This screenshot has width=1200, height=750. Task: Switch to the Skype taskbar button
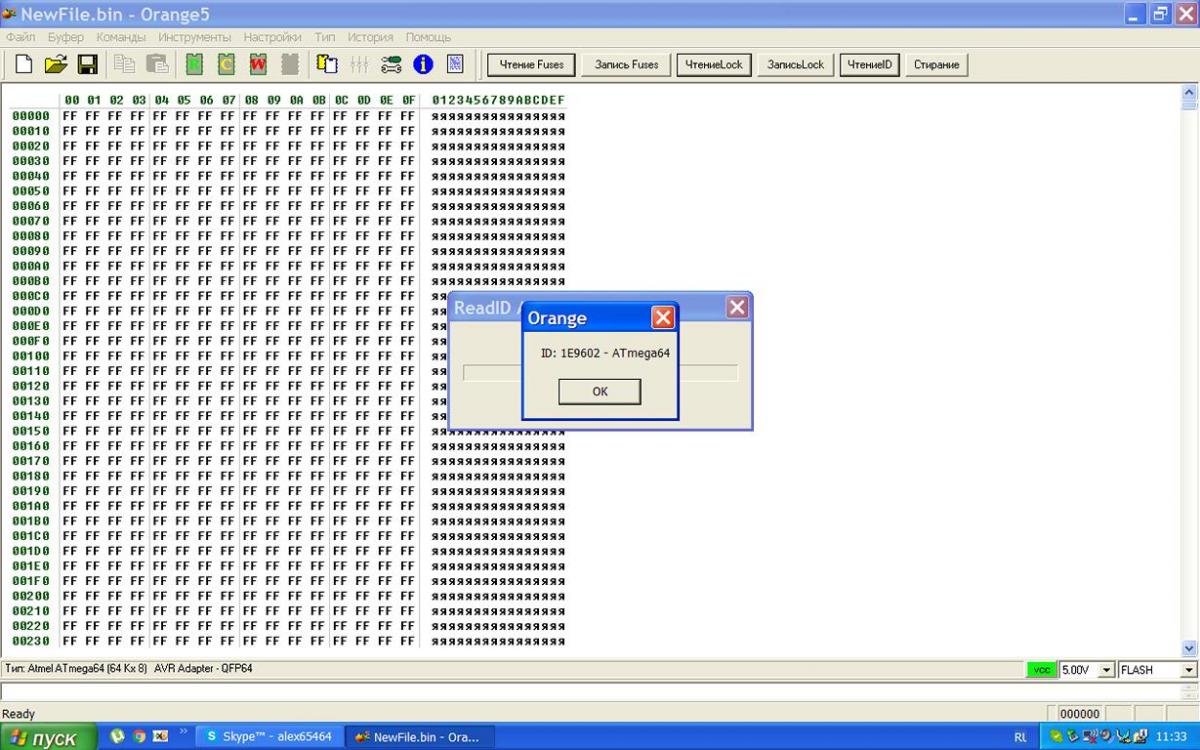[x=269, y=737]
